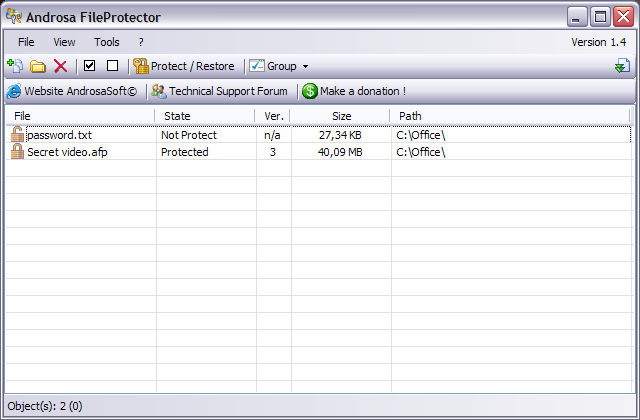The image size is (640, 420).
Task: Click the 27,34 KB size cell
Action: (340, 135)
